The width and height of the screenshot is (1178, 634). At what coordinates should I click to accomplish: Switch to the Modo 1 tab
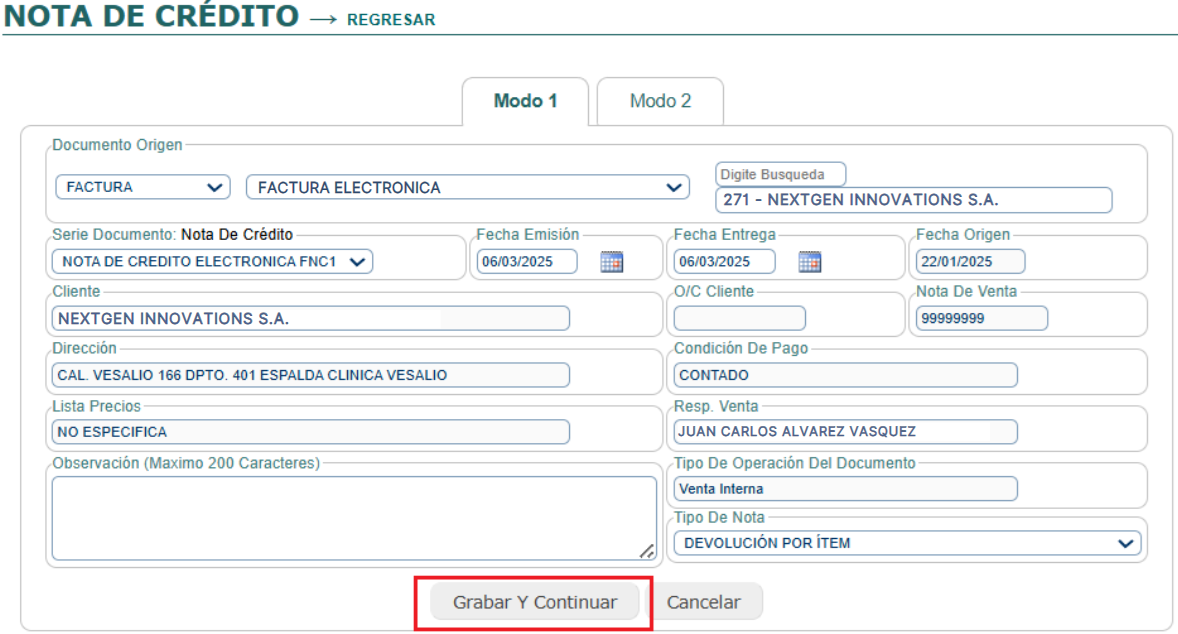pyautogui.click(x=525, y=101)
